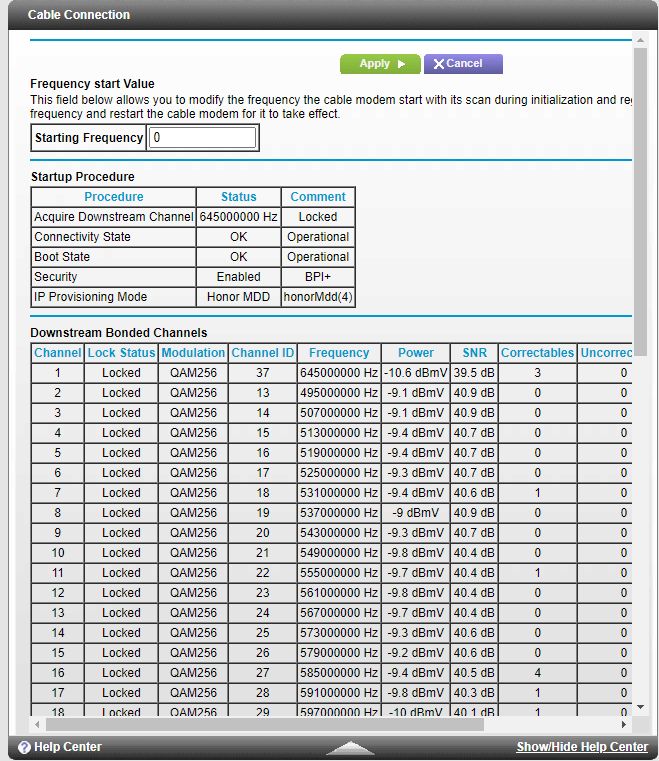This screenshot has height=761, width=659.
Task: Click the green Apply button
Action: click(380, 64)
